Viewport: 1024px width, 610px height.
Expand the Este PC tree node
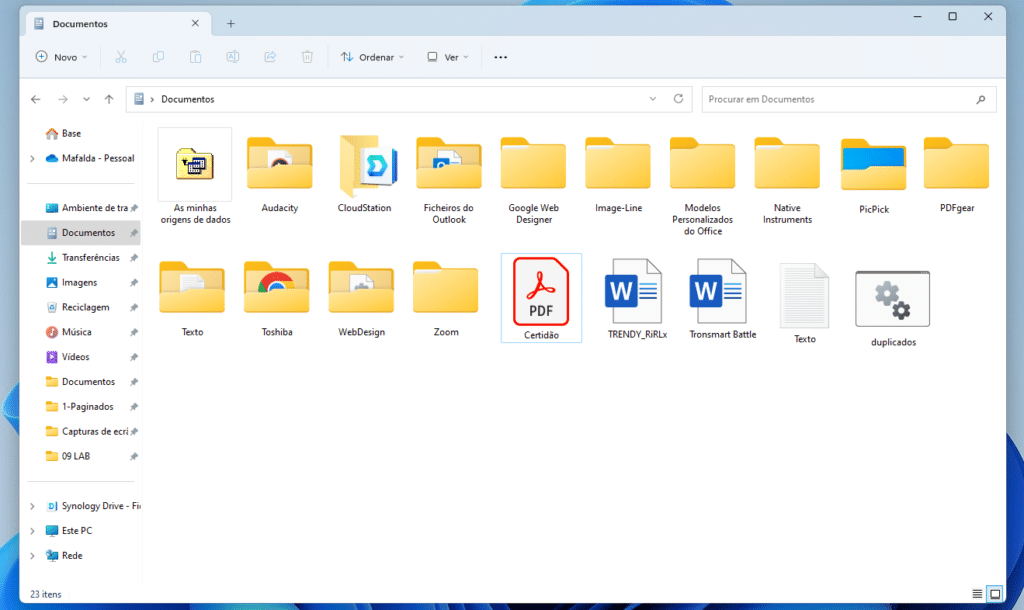coord(32,531)
